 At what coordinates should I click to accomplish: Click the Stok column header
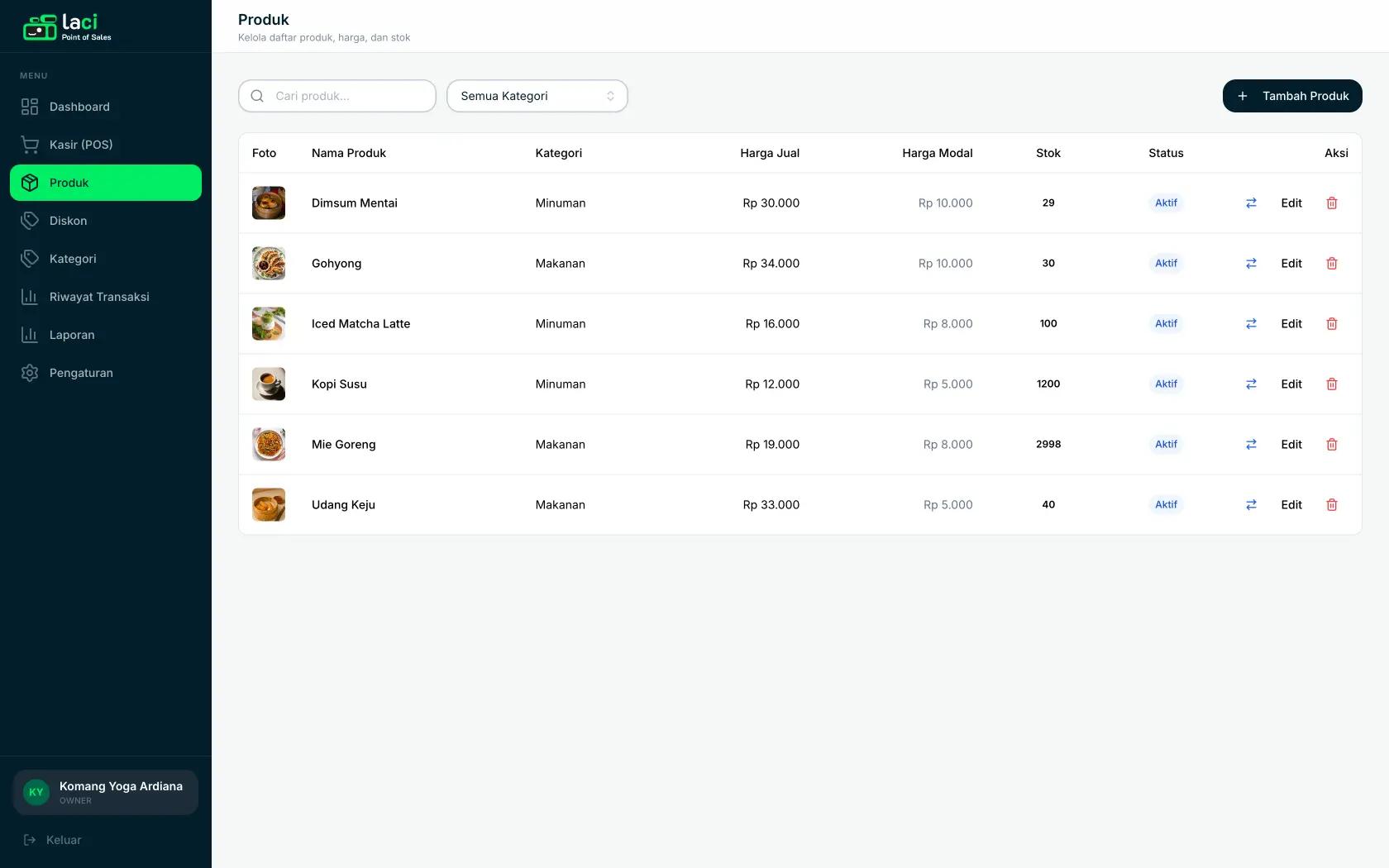[x=1048, y=153]
